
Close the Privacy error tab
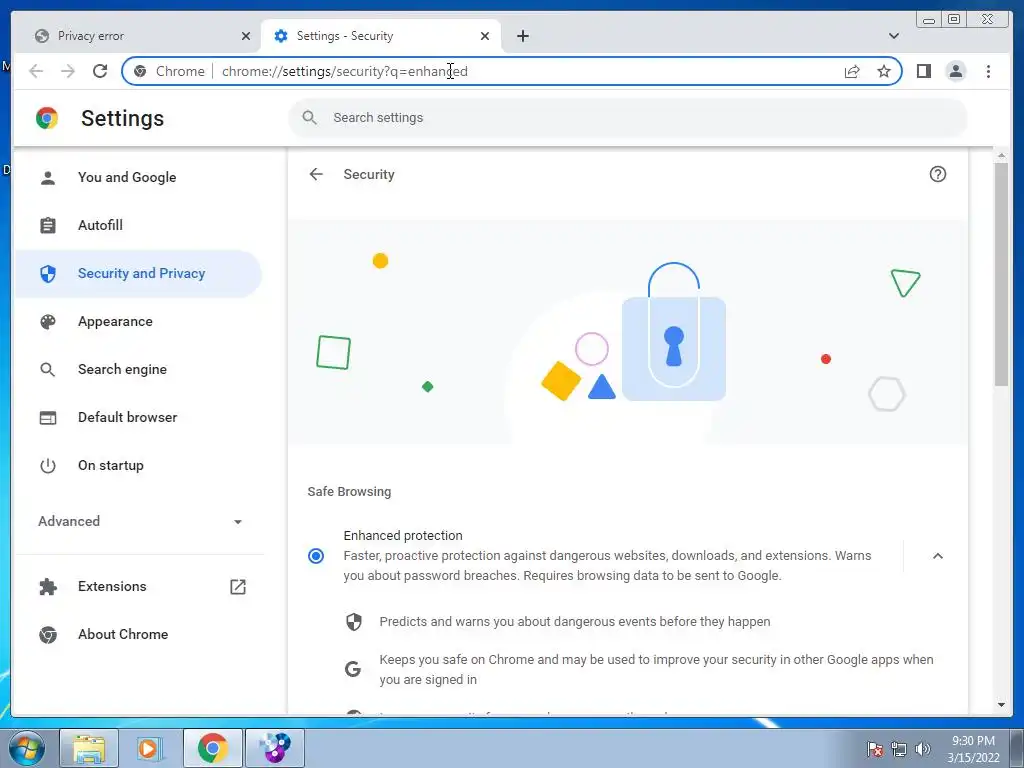click(246, 36)
